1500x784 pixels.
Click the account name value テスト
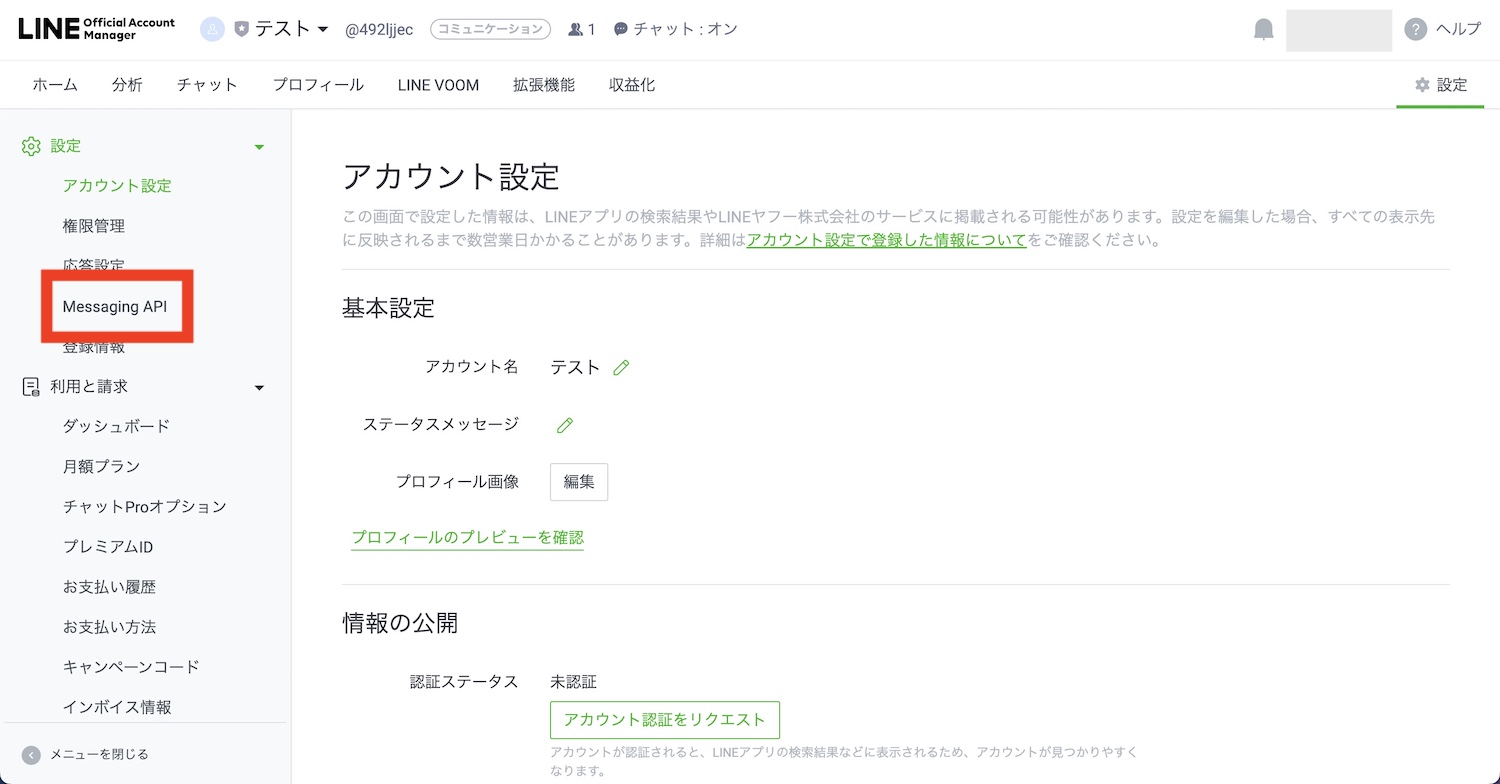[575, 368]
